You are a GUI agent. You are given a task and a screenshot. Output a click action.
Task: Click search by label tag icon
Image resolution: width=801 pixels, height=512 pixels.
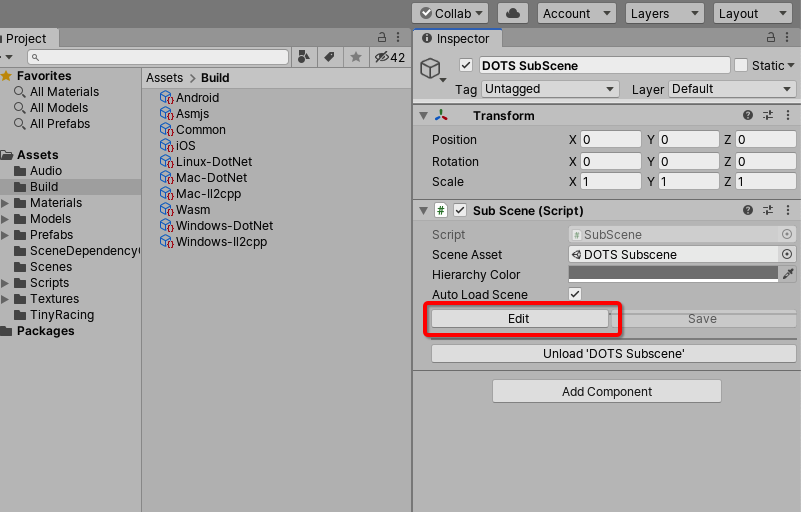pyautogui.click(x=330, y=57)
